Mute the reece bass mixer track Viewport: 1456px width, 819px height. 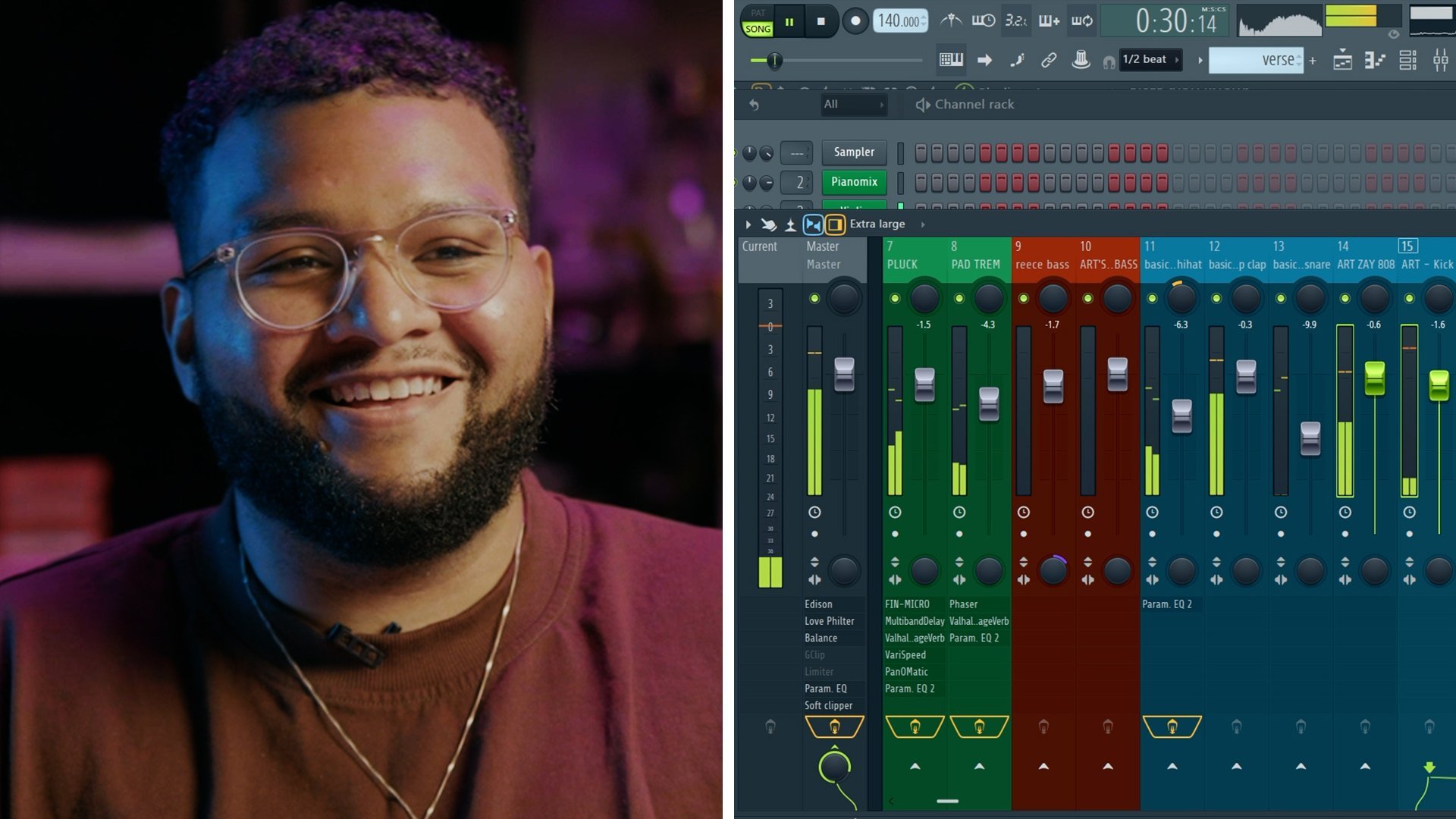(x=1023, y=299)
